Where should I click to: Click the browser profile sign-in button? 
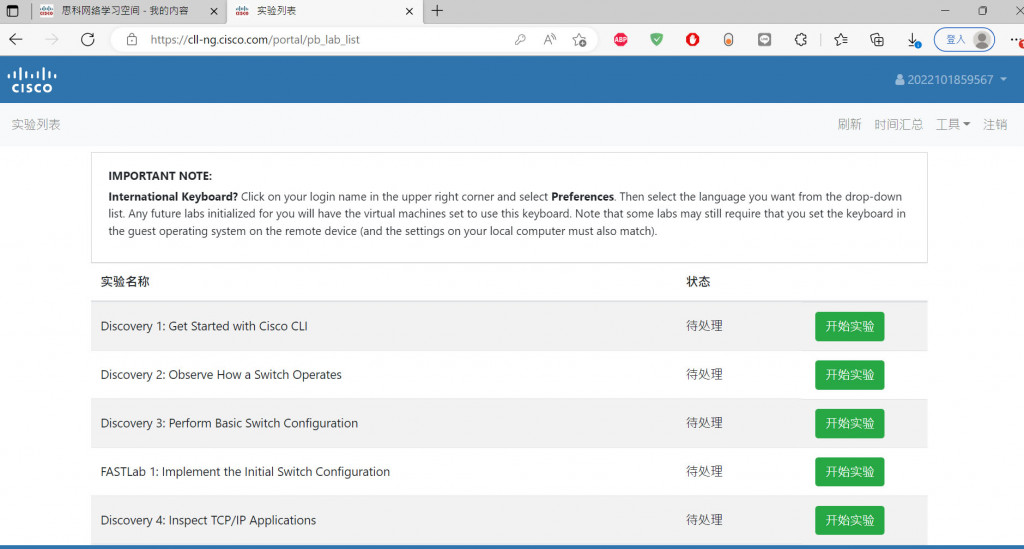click(965, 40)
